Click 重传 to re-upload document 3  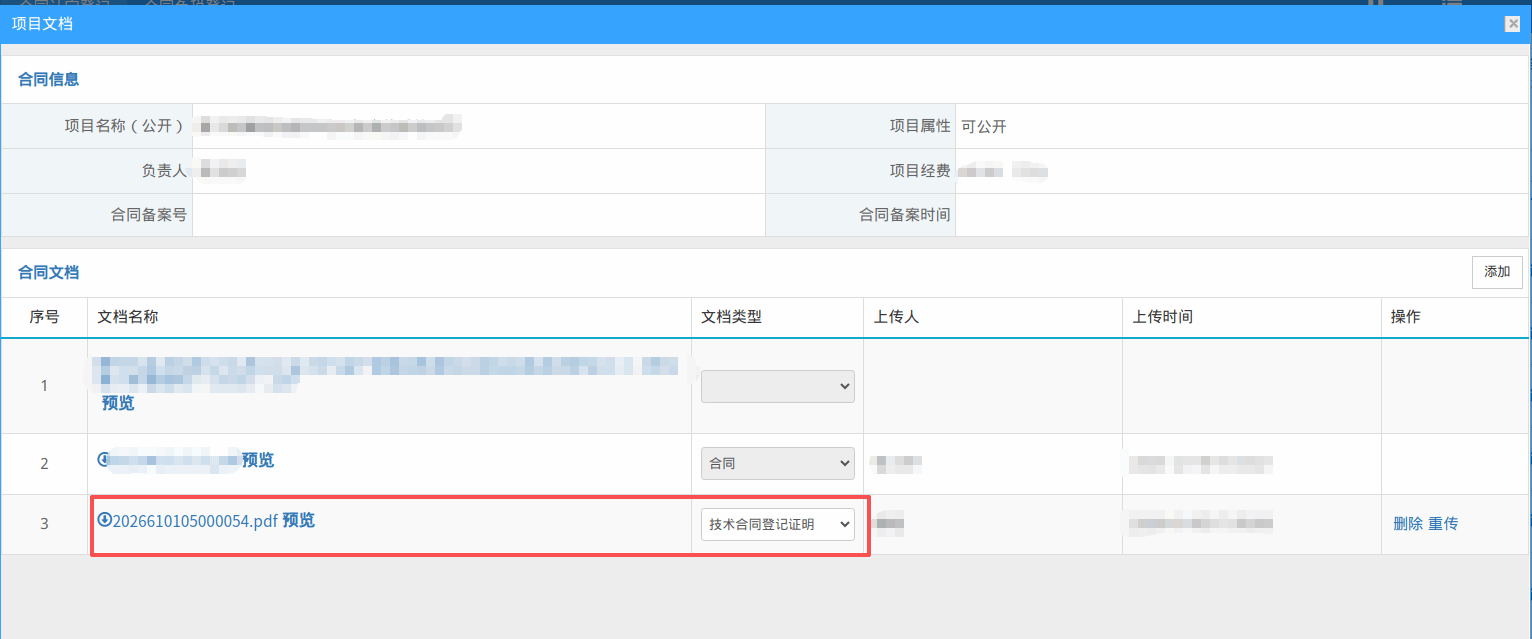[x=1443, y=523]
